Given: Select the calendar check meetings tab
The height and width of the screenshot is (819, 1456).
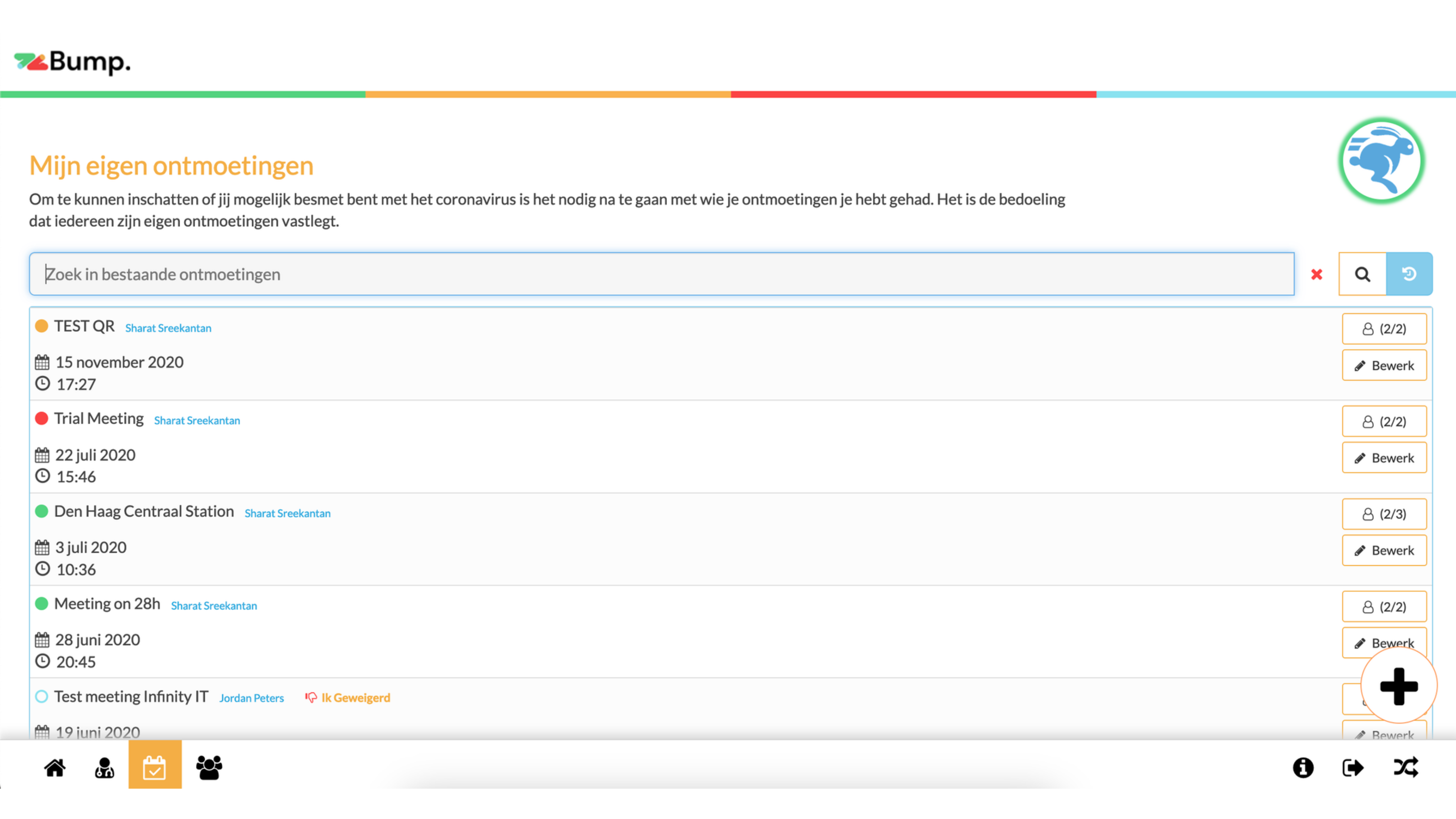Looking at the screenshot, I should [154, 767].
